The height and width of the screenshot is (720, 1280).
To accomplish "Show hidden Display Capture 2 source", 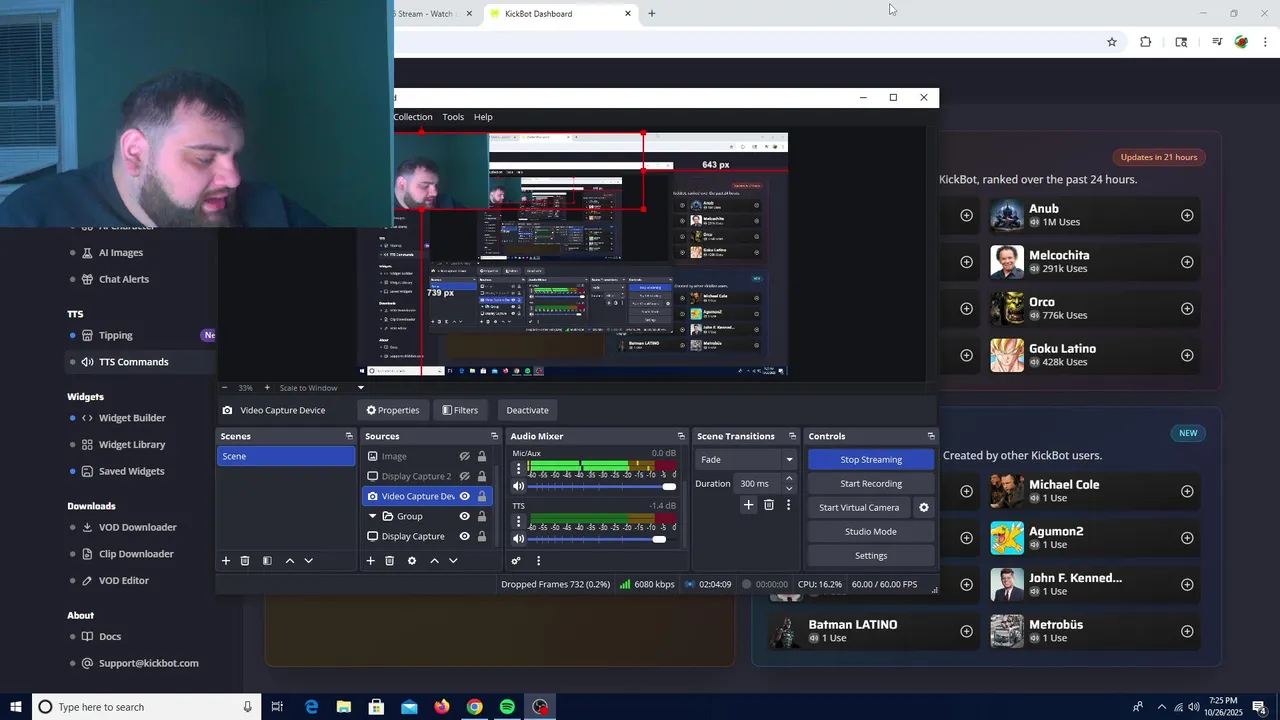I will tap(464, 476).
